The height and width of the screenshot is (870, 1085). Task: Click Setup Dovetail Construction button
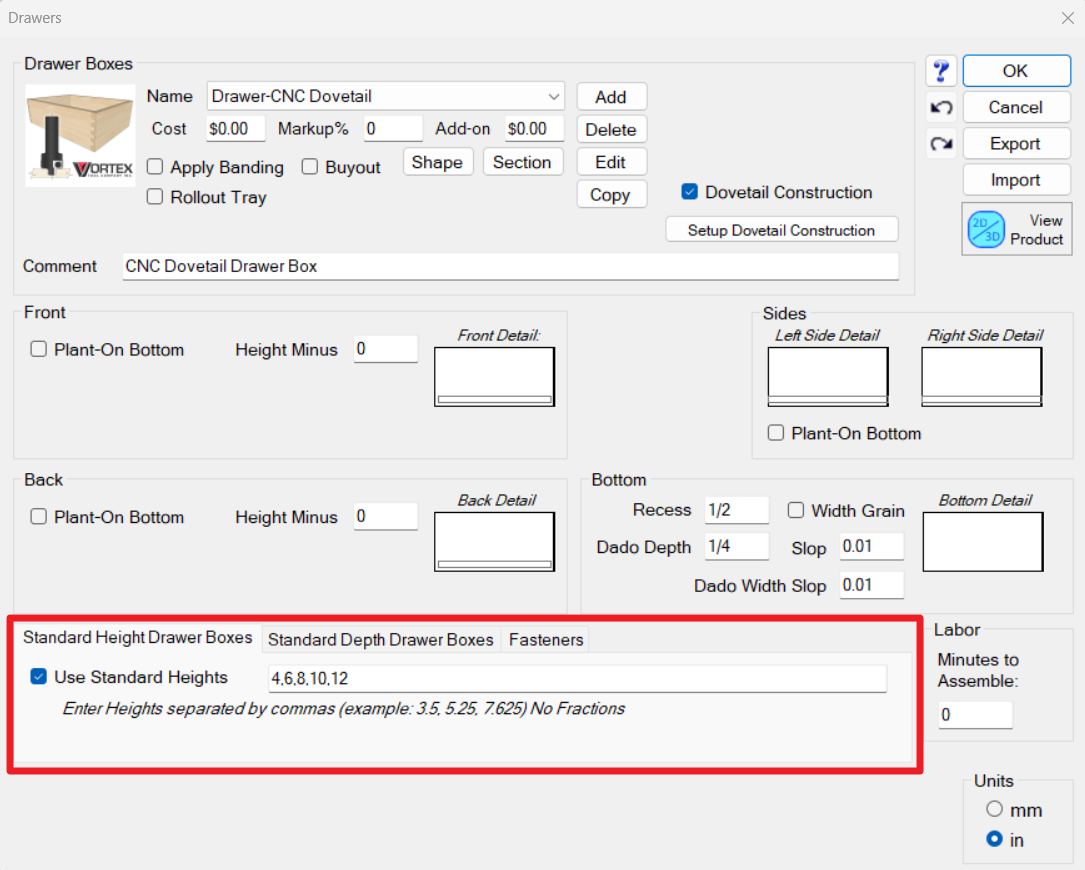pos(781,230)
